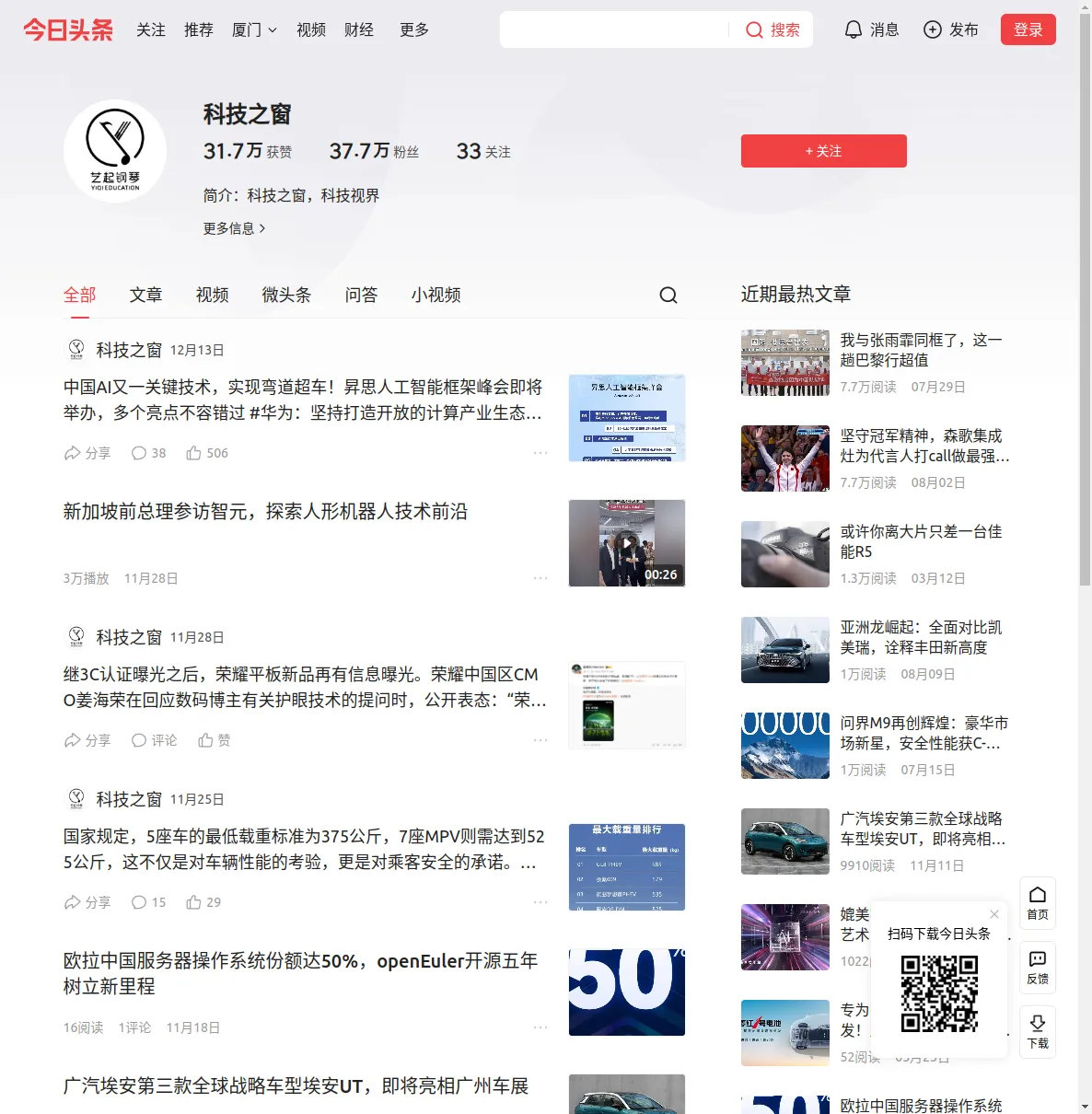Open more options for 欧拉 article
1092x1114 pixels.
pyautogui.click(x=540, y=1027)
